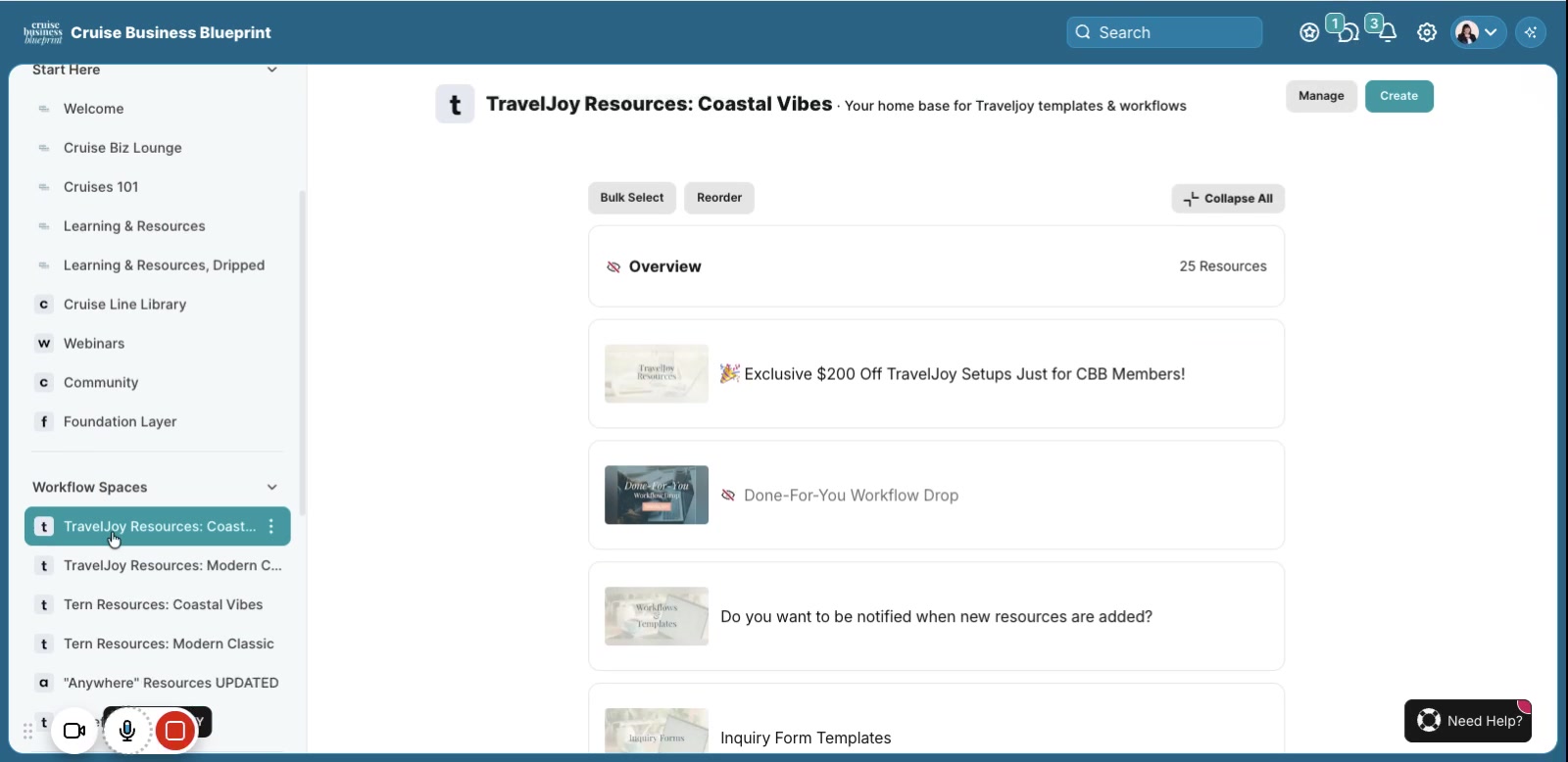Open Tern Resources: Modern Classic space
Viewport: 1568px width, 762px height.
point(169,644)
